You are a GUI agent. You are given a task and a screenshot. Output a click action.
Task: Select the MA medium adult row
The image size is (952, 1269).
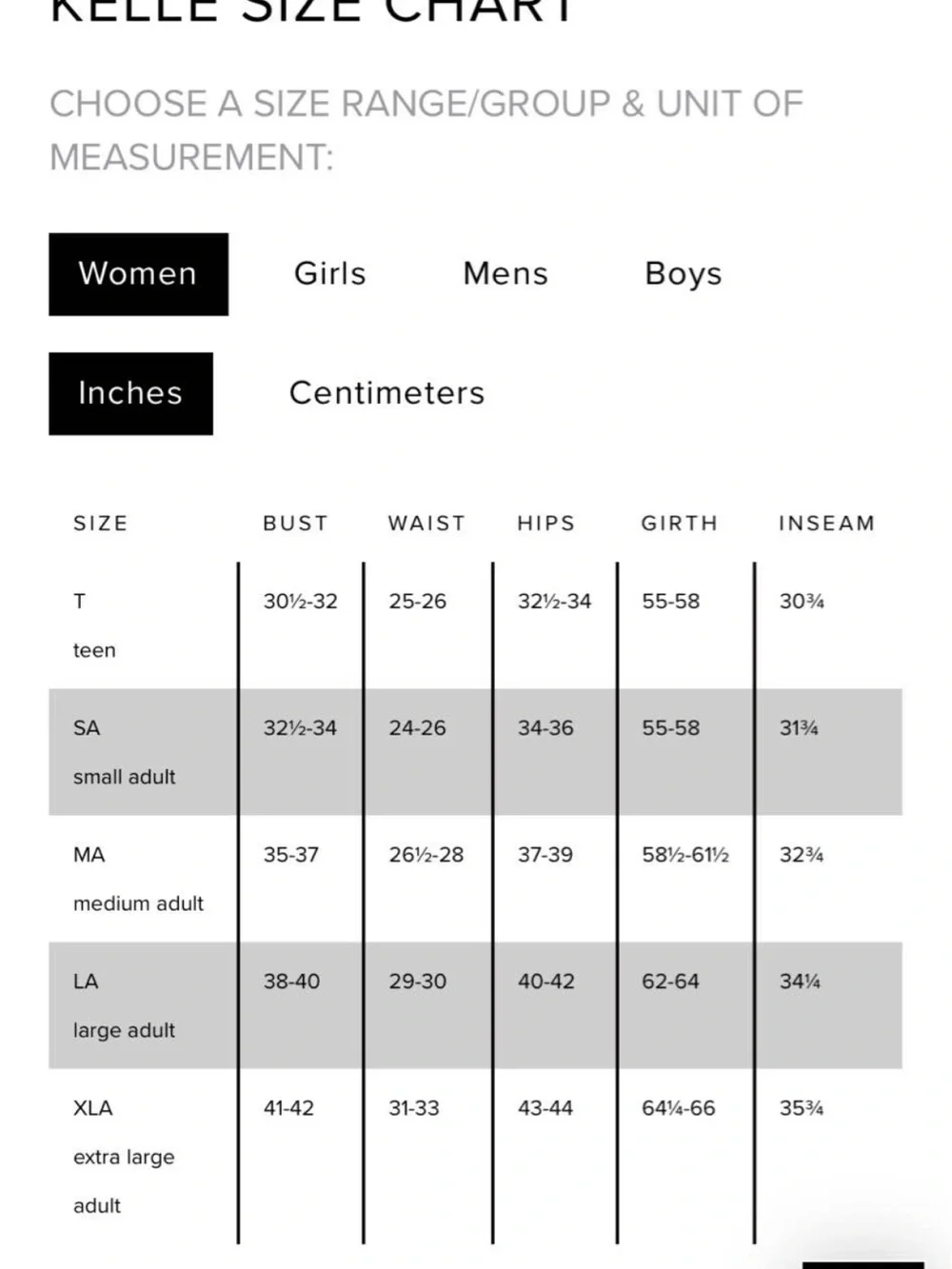pyautogui.click(x=475, y=879)
